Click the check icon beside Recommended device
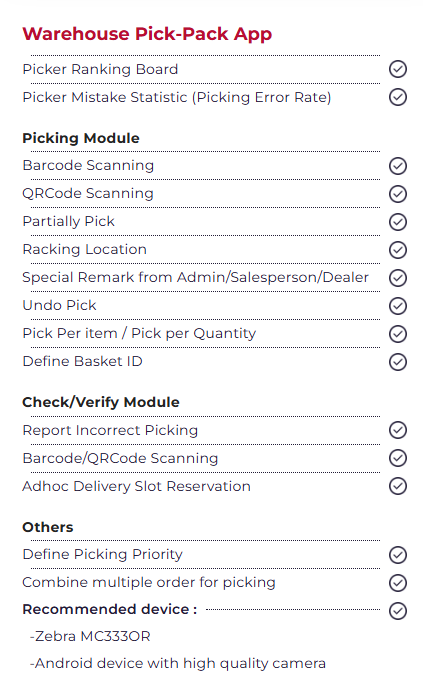 click(x=398, y=611)
